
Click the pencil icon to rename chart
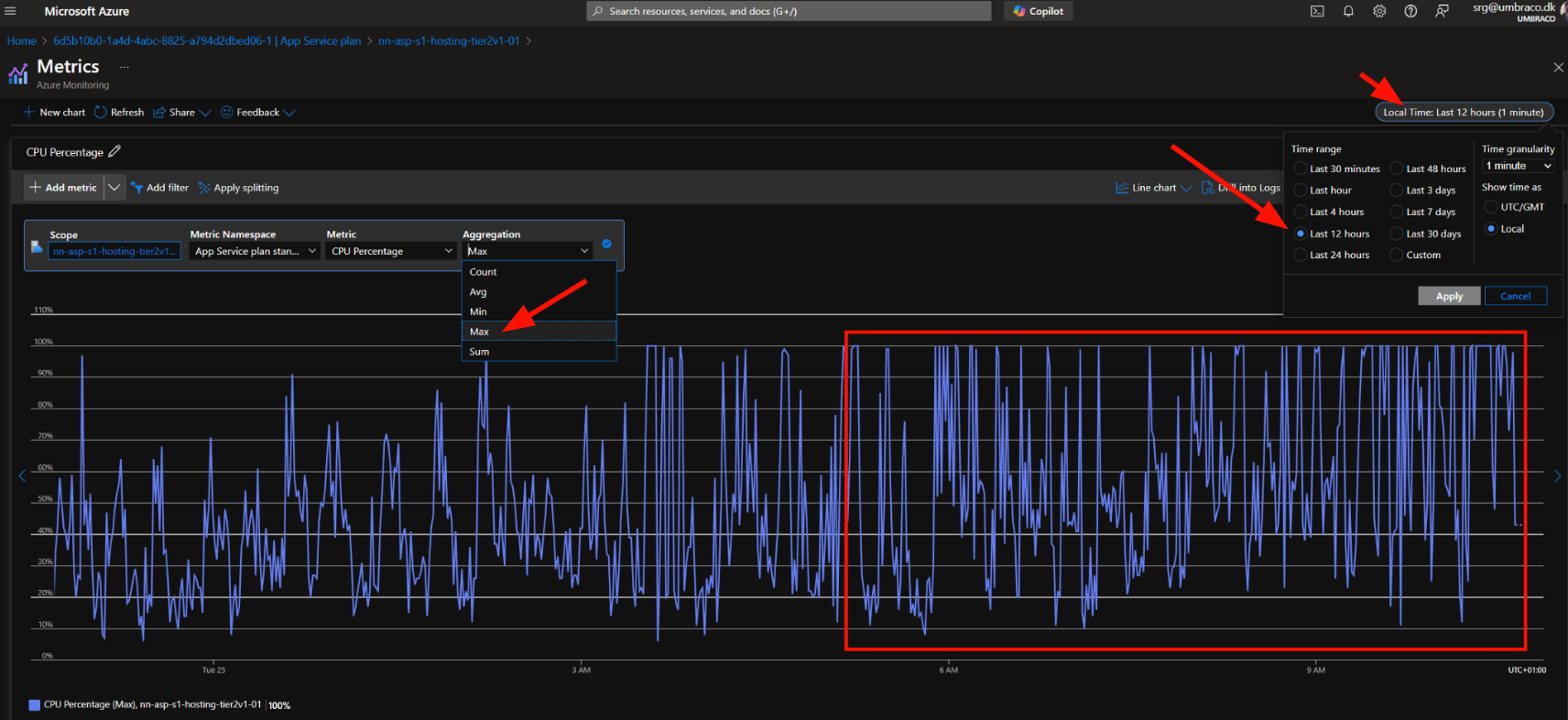[114, 152]
